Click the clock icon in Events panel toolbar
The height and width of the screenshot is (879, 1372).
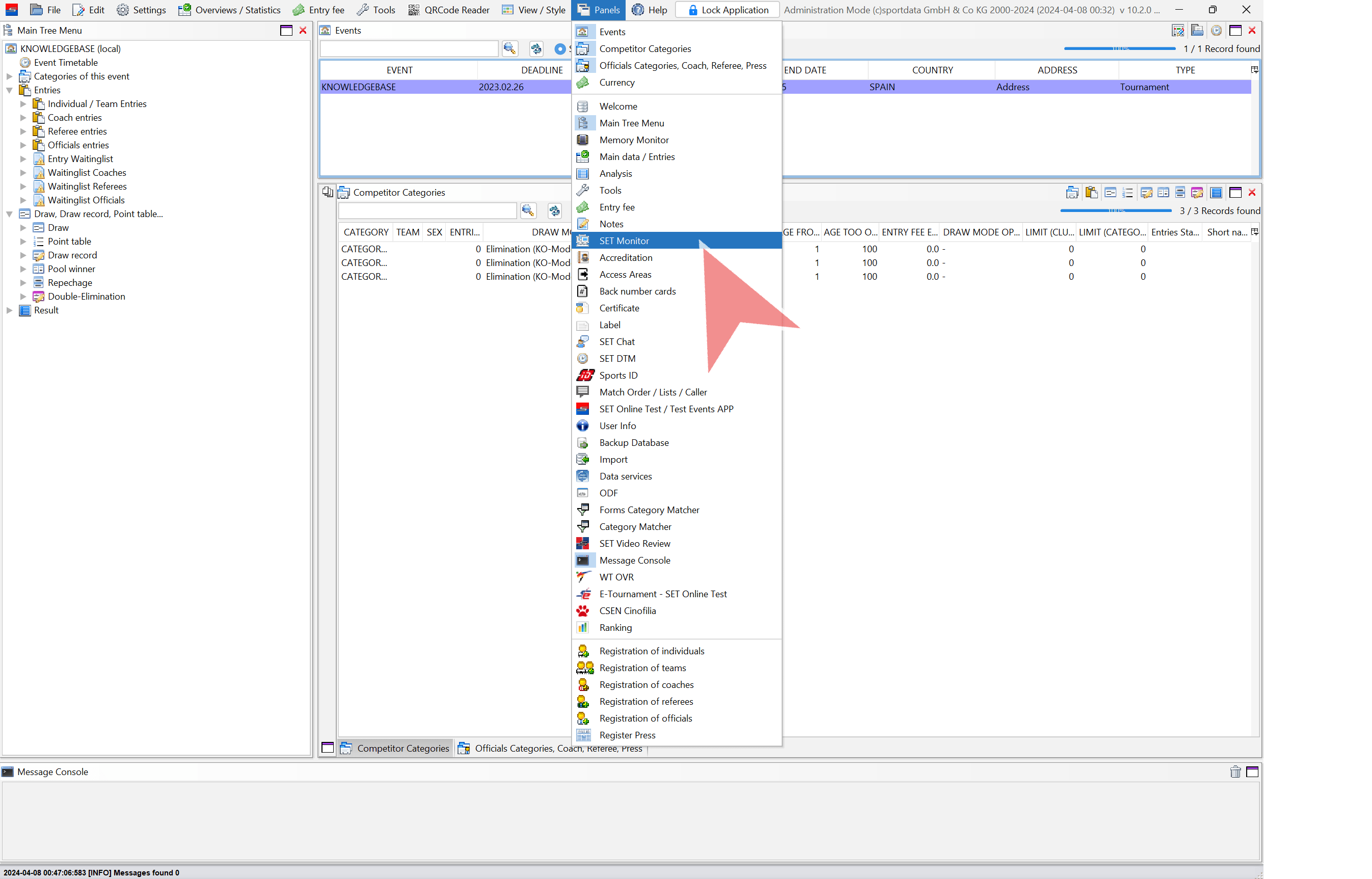(x=1216, y=31)
